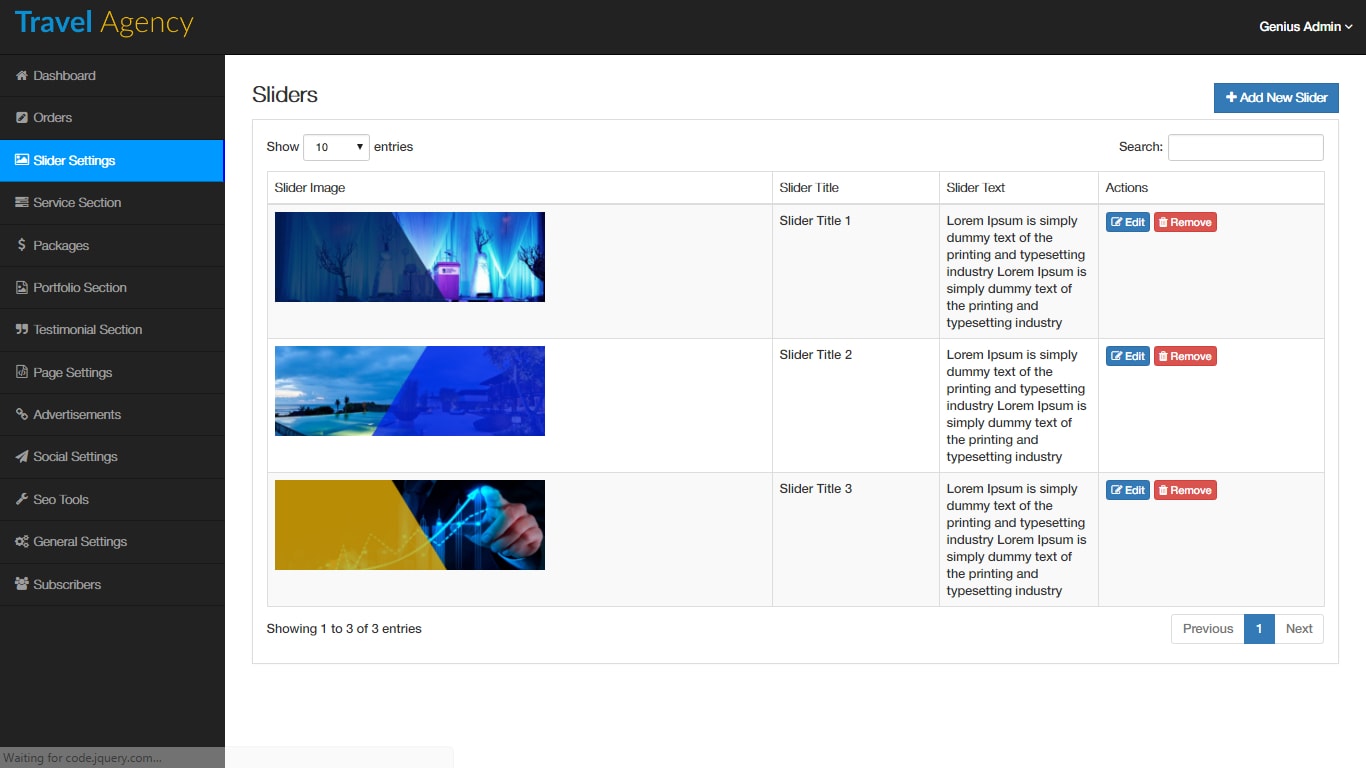
Task: Edit Slider Title 2
Action: tap(1127, 356)
